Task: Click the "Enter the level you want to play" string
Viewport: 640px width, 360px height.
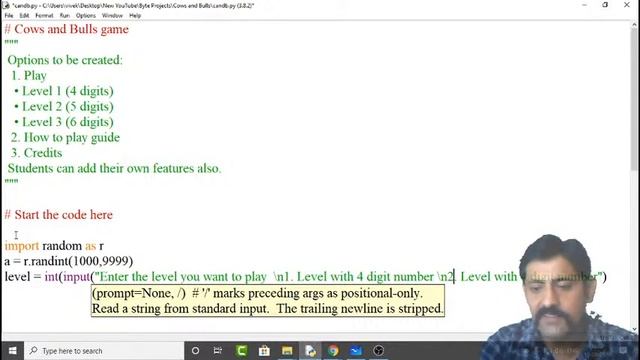Action: point(182,277)
